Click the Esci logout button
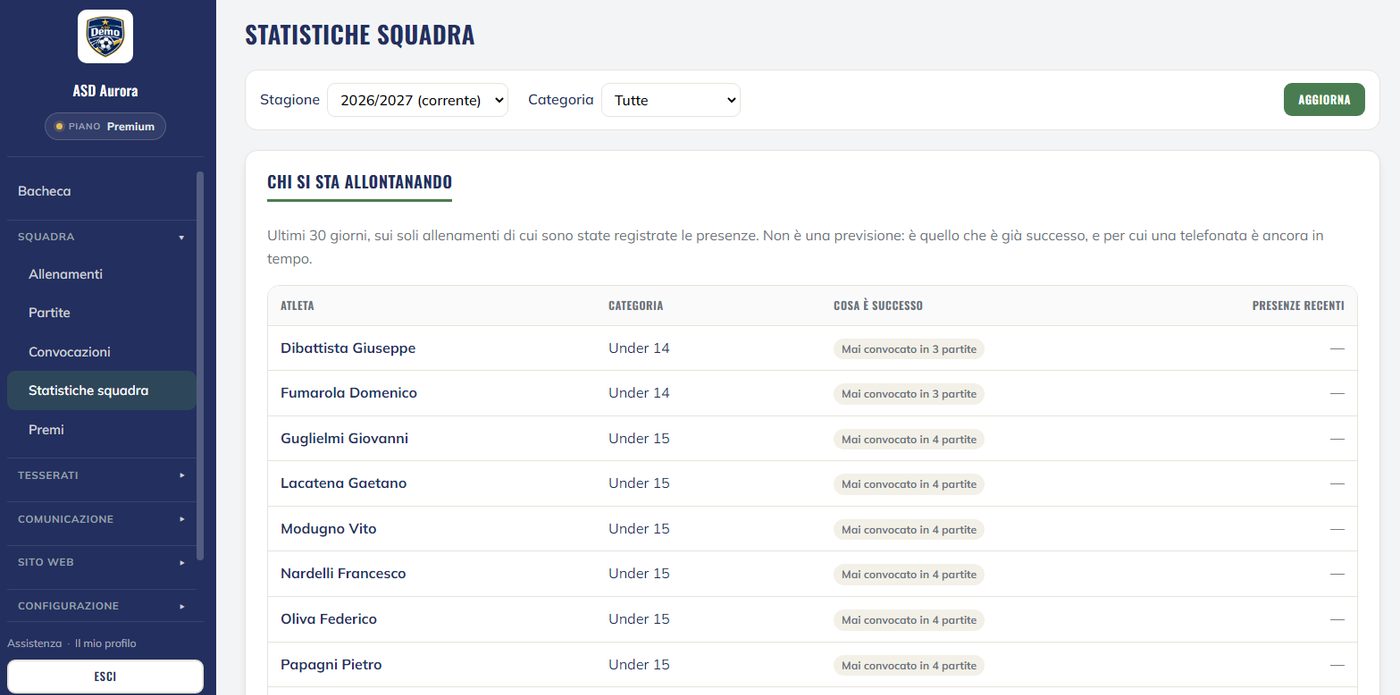This screenshot has height=695, width=1400. coord(105,676)
